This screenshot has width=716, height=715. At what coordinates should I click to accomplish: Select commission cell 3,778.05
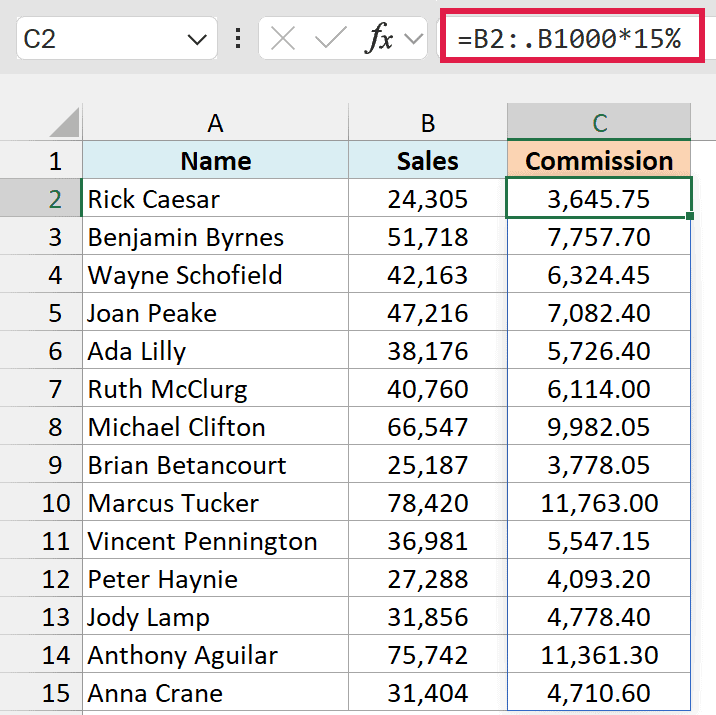pos(599,464)
